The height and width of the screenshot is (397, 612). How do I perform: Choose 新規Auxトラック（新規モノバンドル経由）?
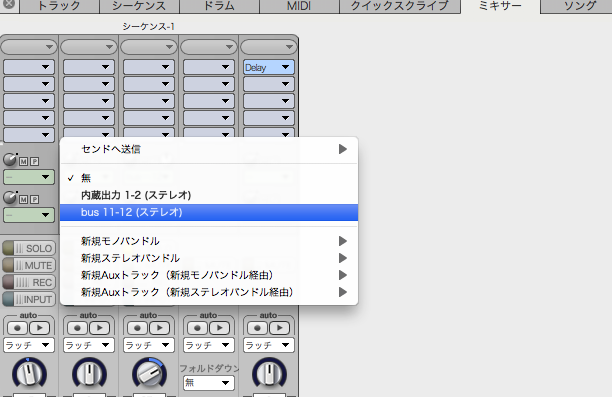(x=209, y=275)
